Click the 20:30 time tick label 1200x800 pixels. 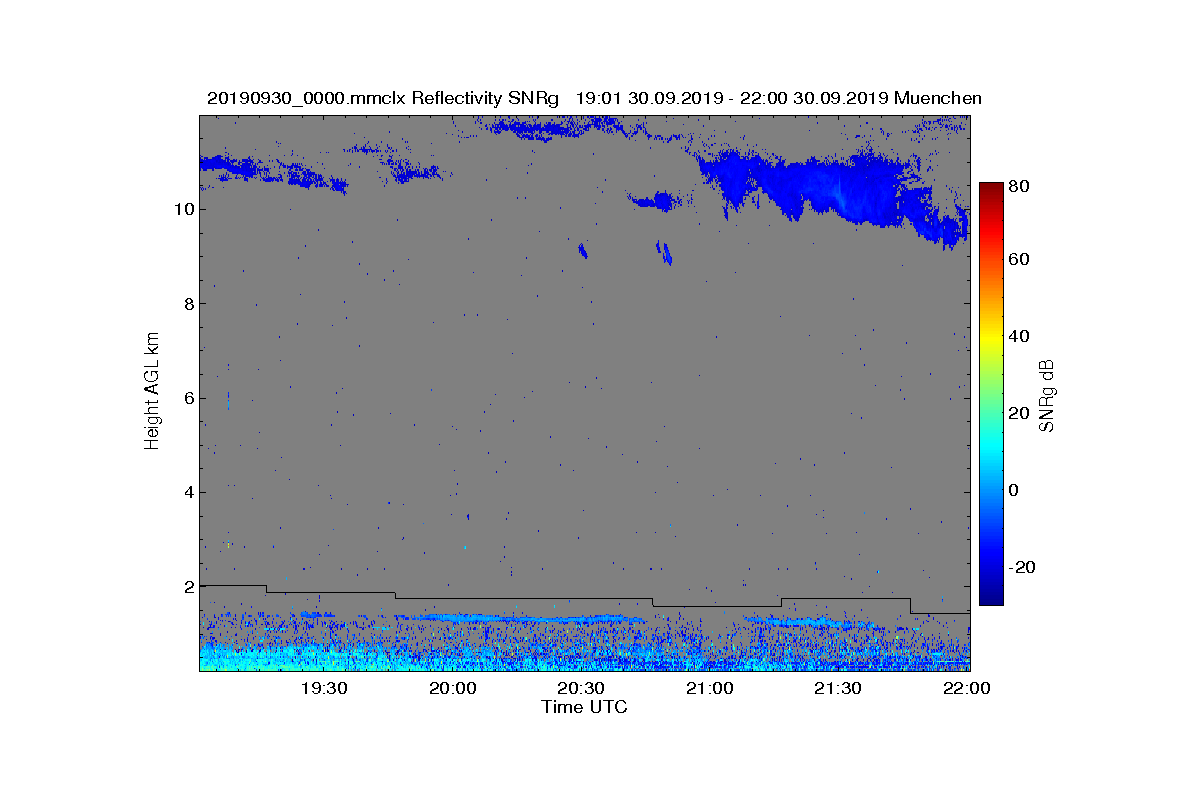pos(581,688)
